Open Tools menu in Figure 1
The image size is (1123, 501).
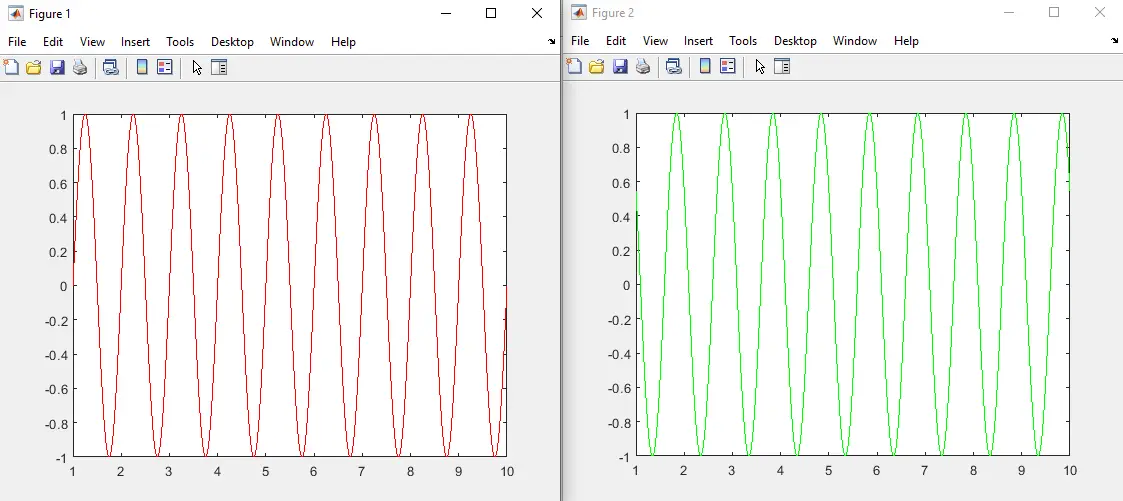(180, 42)
